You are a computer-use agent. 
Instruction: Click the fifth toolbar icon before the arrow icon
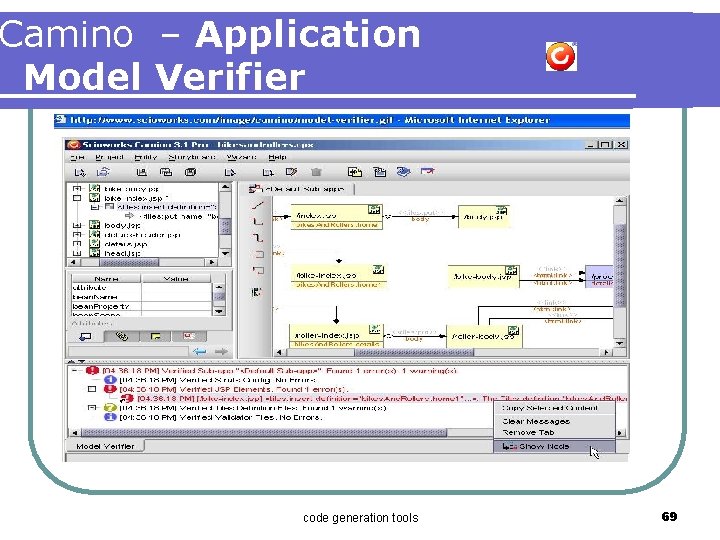190,172
